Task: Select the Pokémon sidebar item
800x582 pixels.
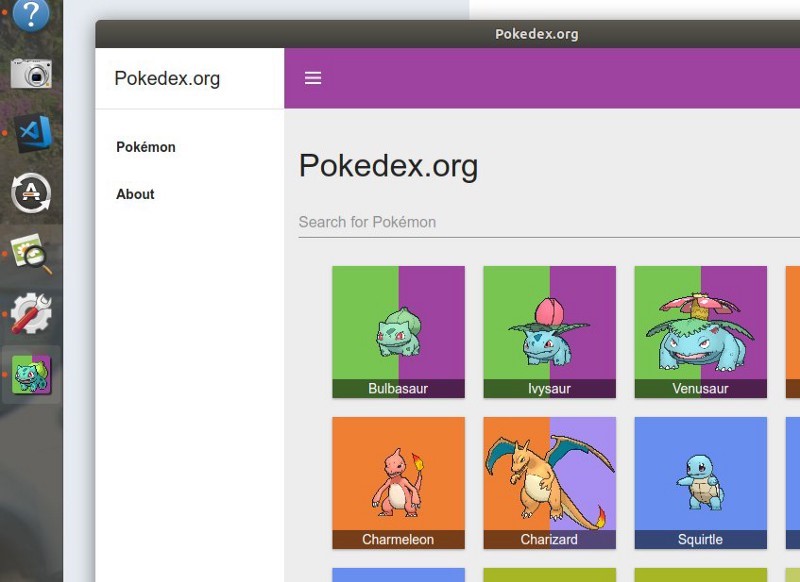Action: pyautogui.click(x=146, y=147)
